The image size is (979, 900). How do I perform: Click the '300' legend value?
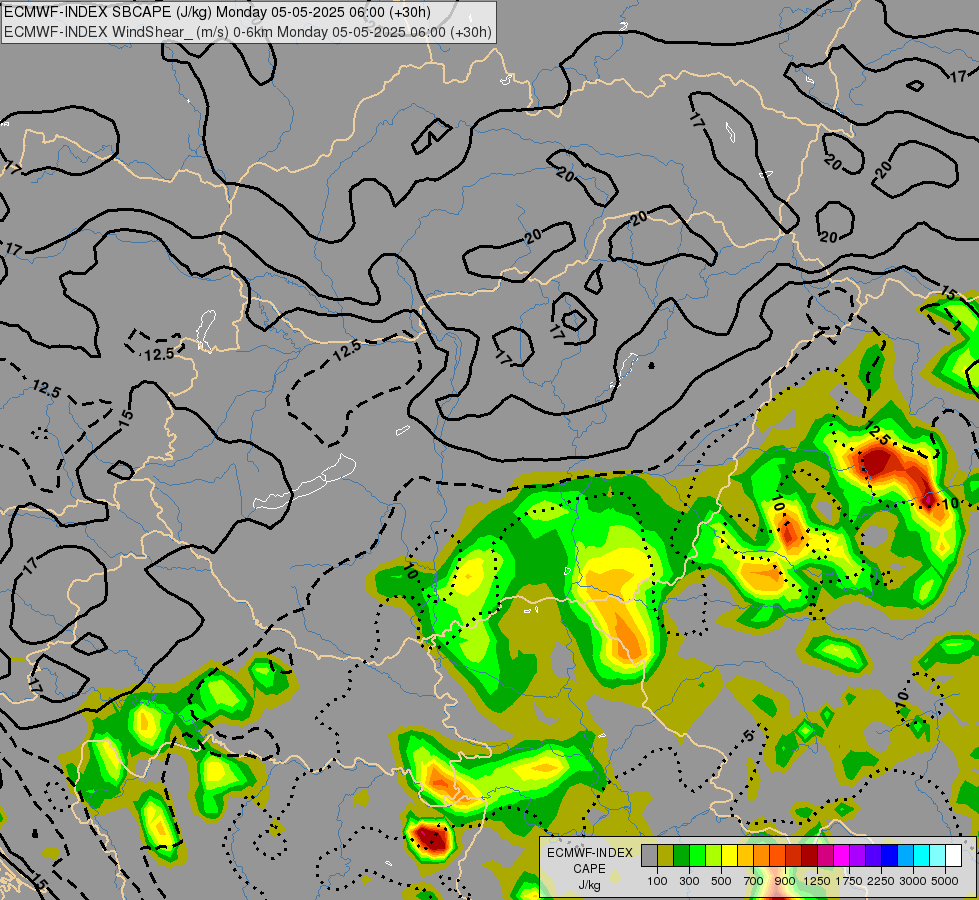coord(689,881)
